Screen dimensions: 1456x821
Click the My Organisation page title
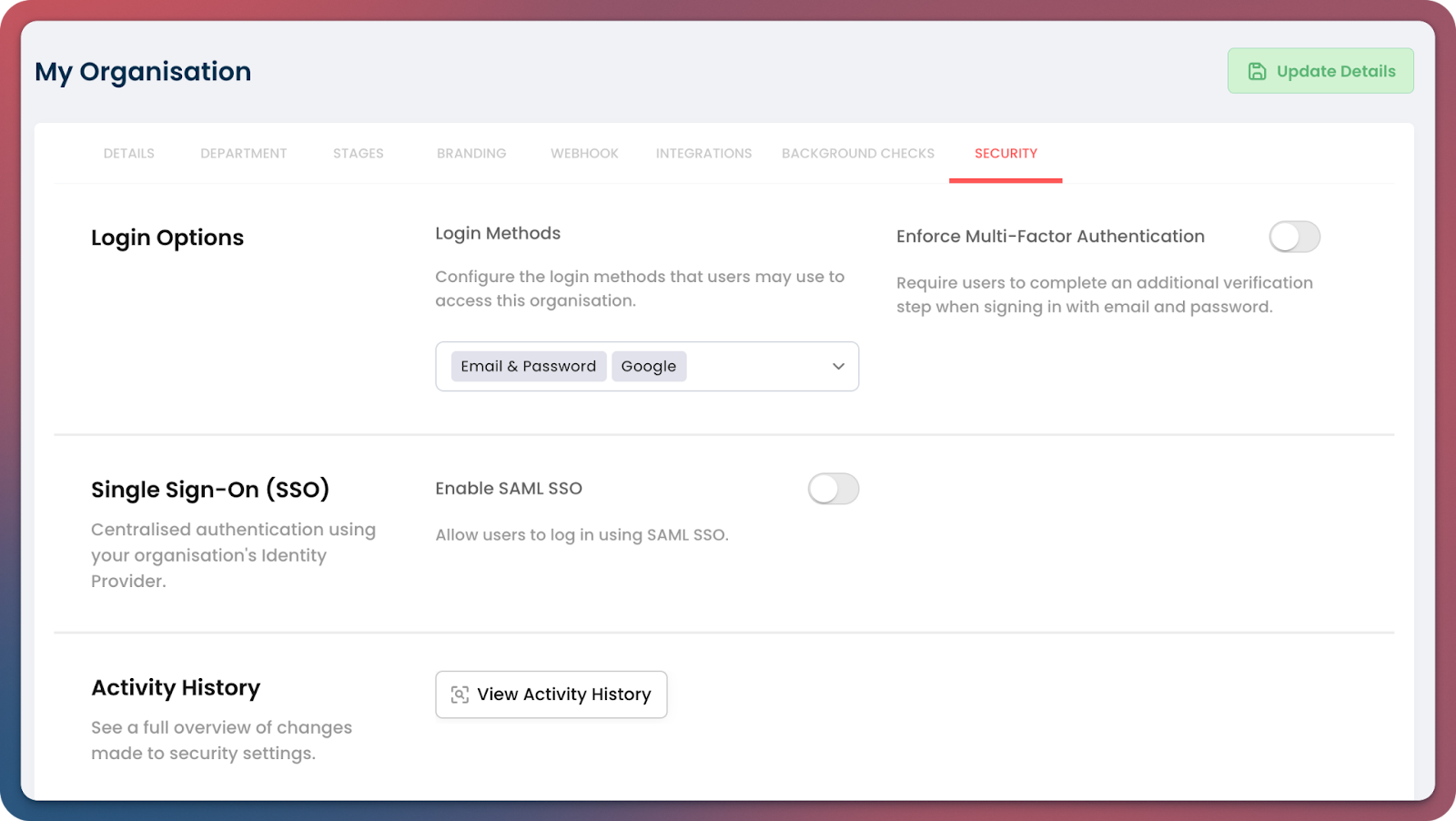[143, 71]
